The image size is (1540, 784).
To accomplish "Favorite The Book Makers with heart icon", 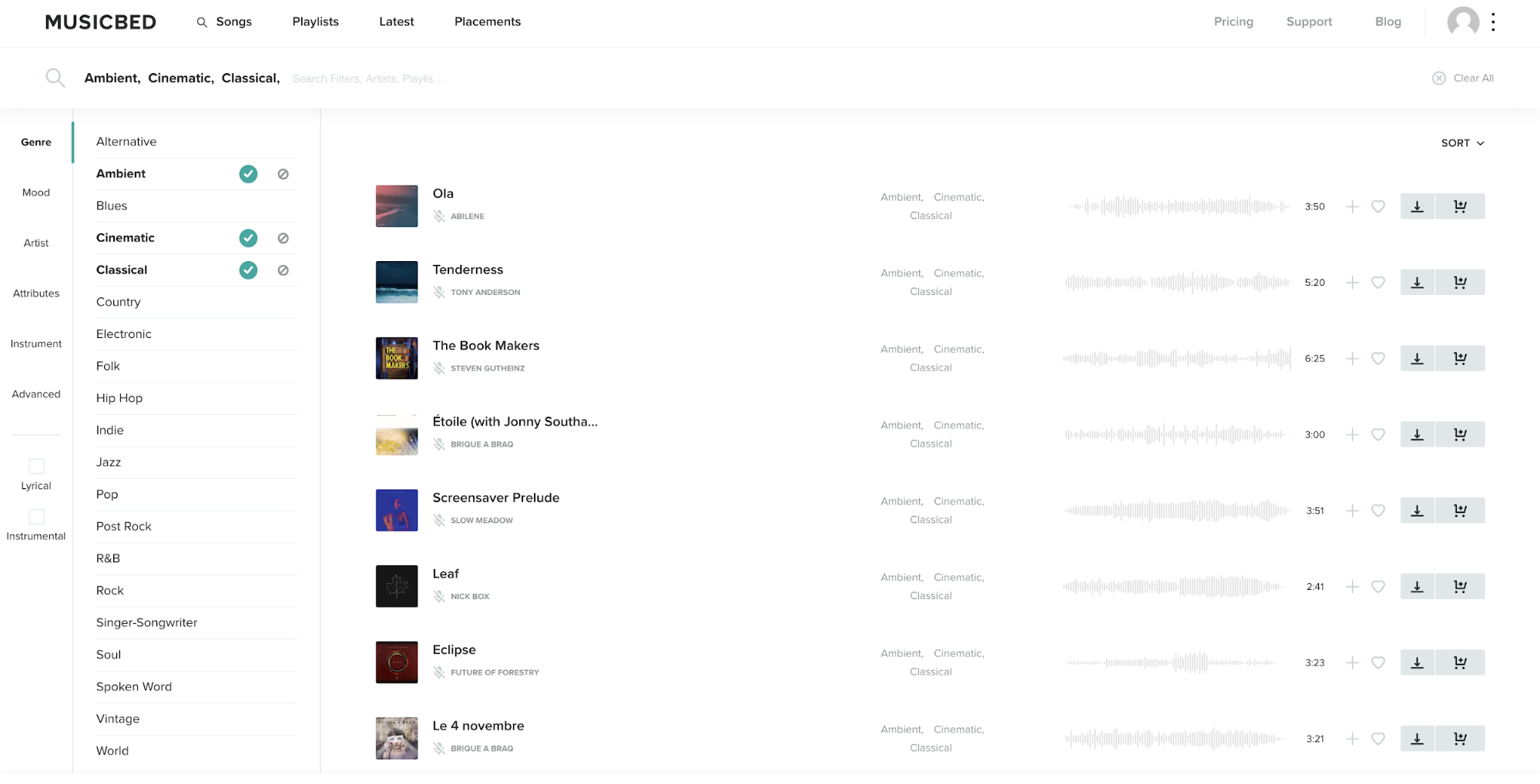I will 1378,359.
